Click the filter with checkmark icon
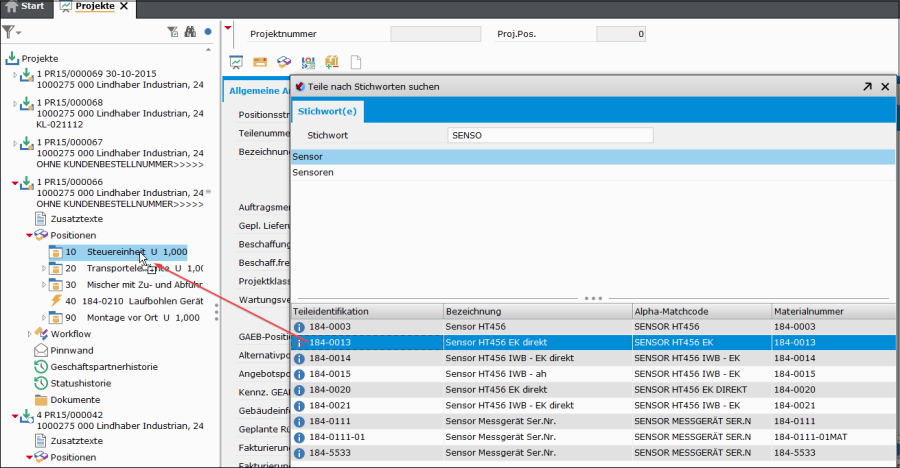 coord(172,32)
